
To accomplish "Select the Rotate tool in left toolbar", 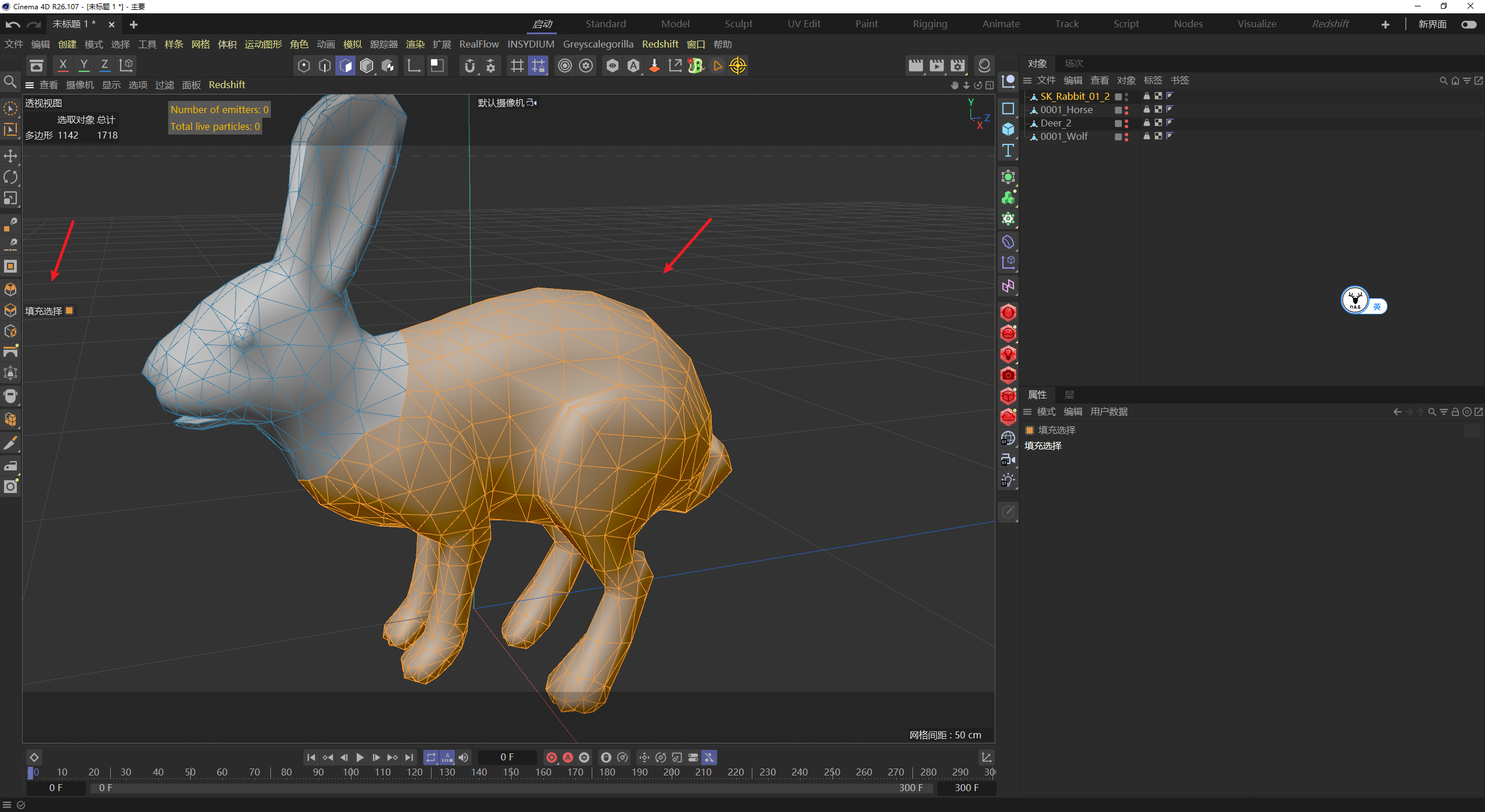I will [x=10, y=177].
